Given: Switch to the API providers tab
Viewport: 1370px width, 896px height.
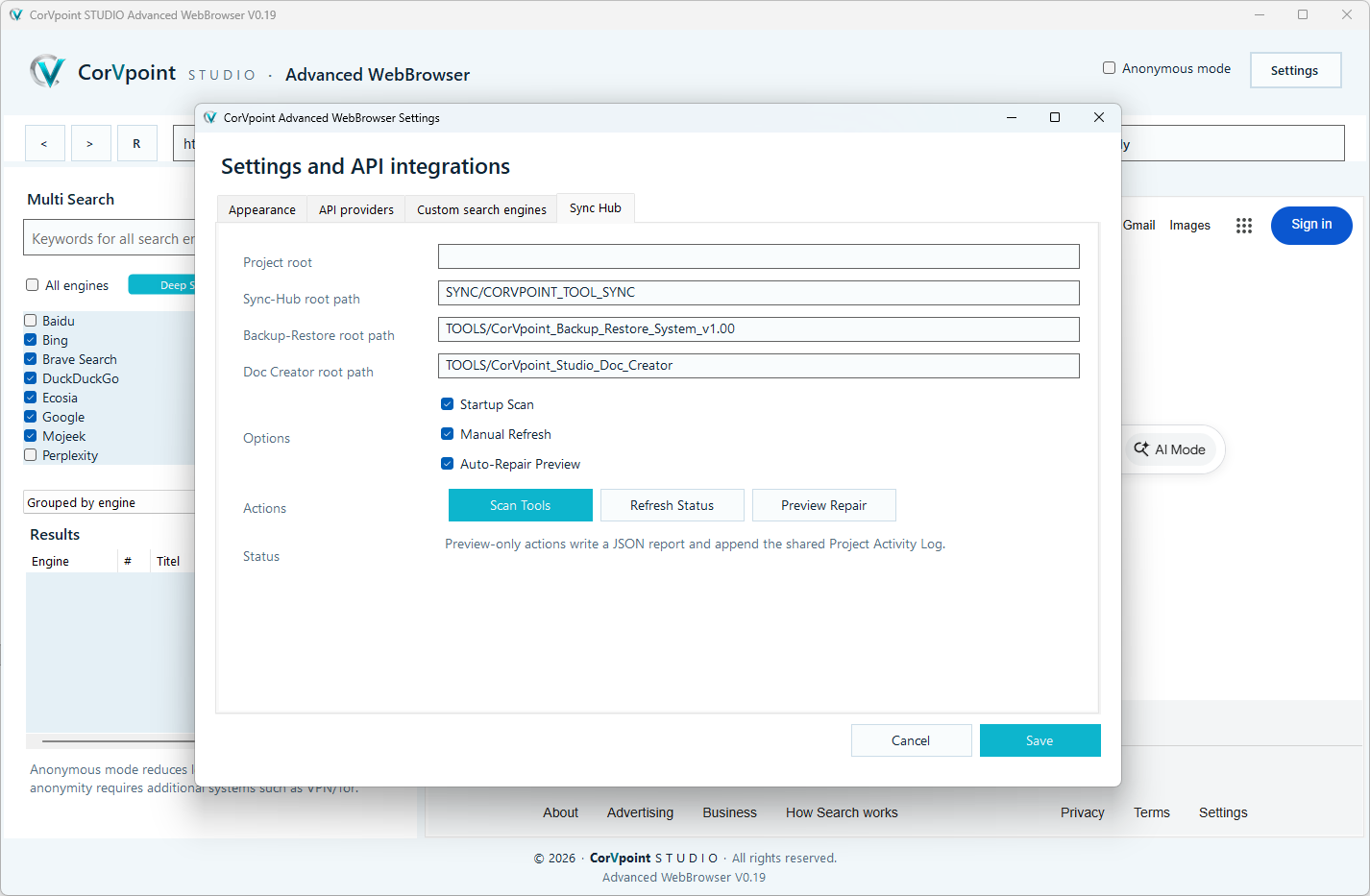Looking at the screenshot, I should pos(356,209).
